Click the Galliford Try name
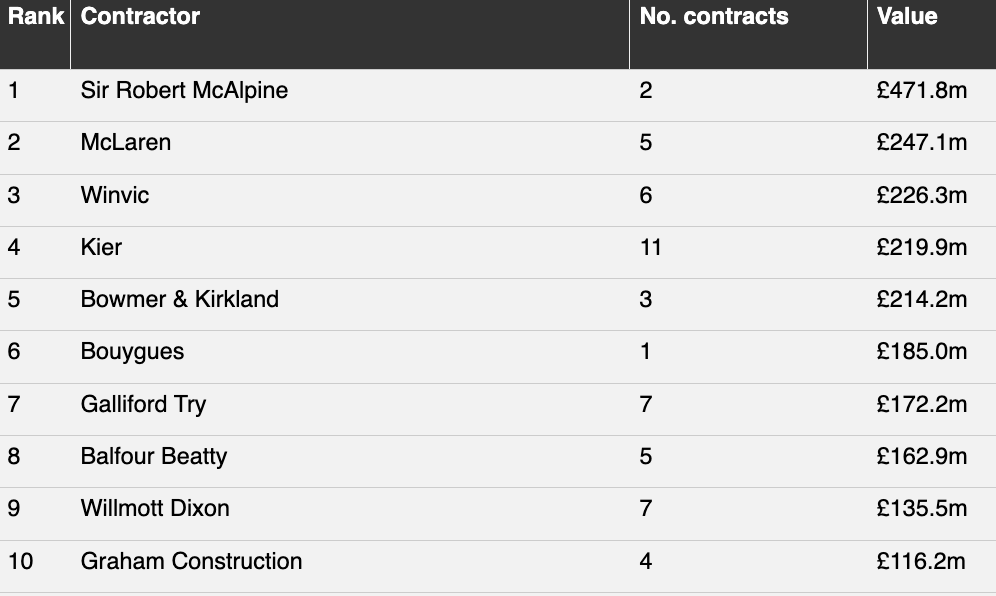Screen dimensions: 996x596 point(143,404)
